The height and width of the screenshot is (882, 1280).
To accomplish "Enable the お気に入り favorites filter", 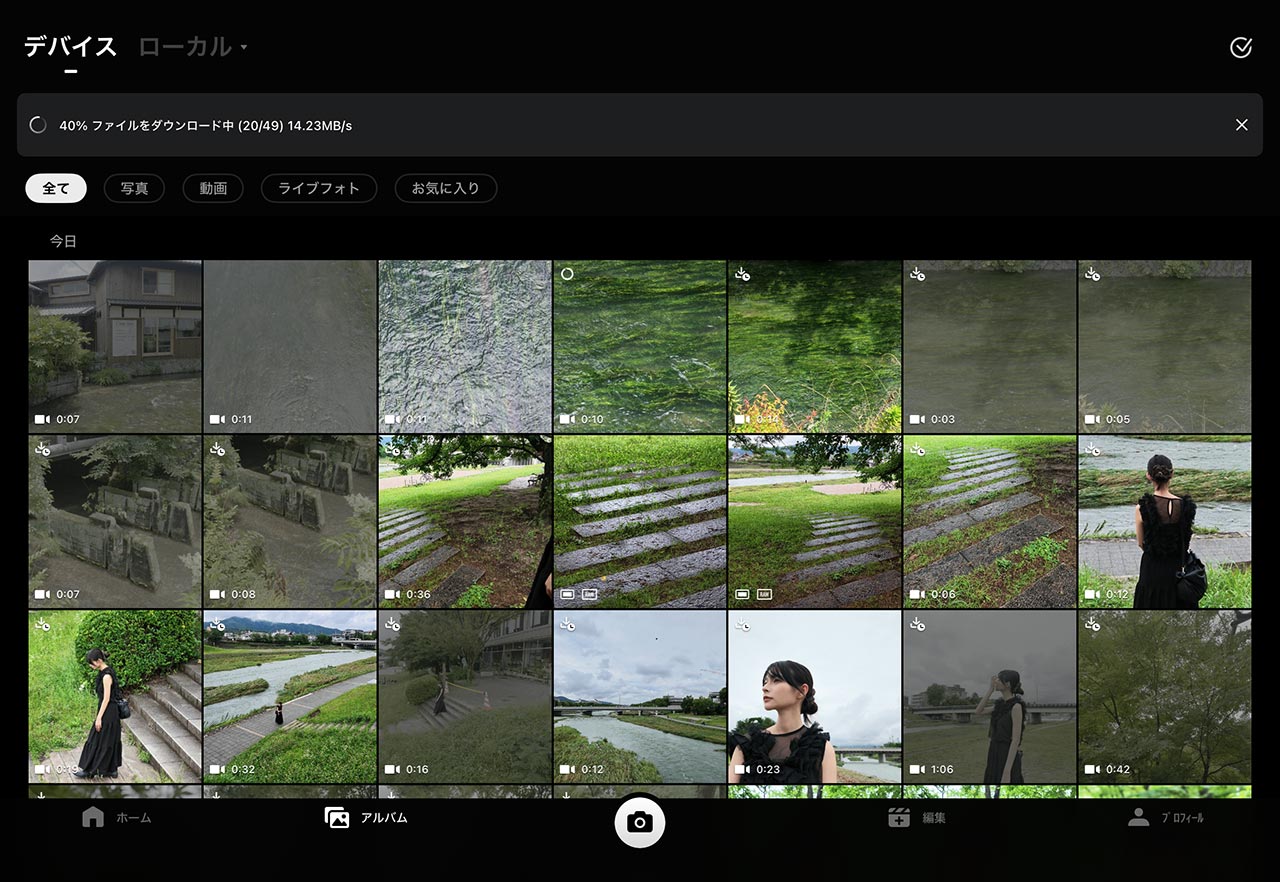I will (446, 188).
